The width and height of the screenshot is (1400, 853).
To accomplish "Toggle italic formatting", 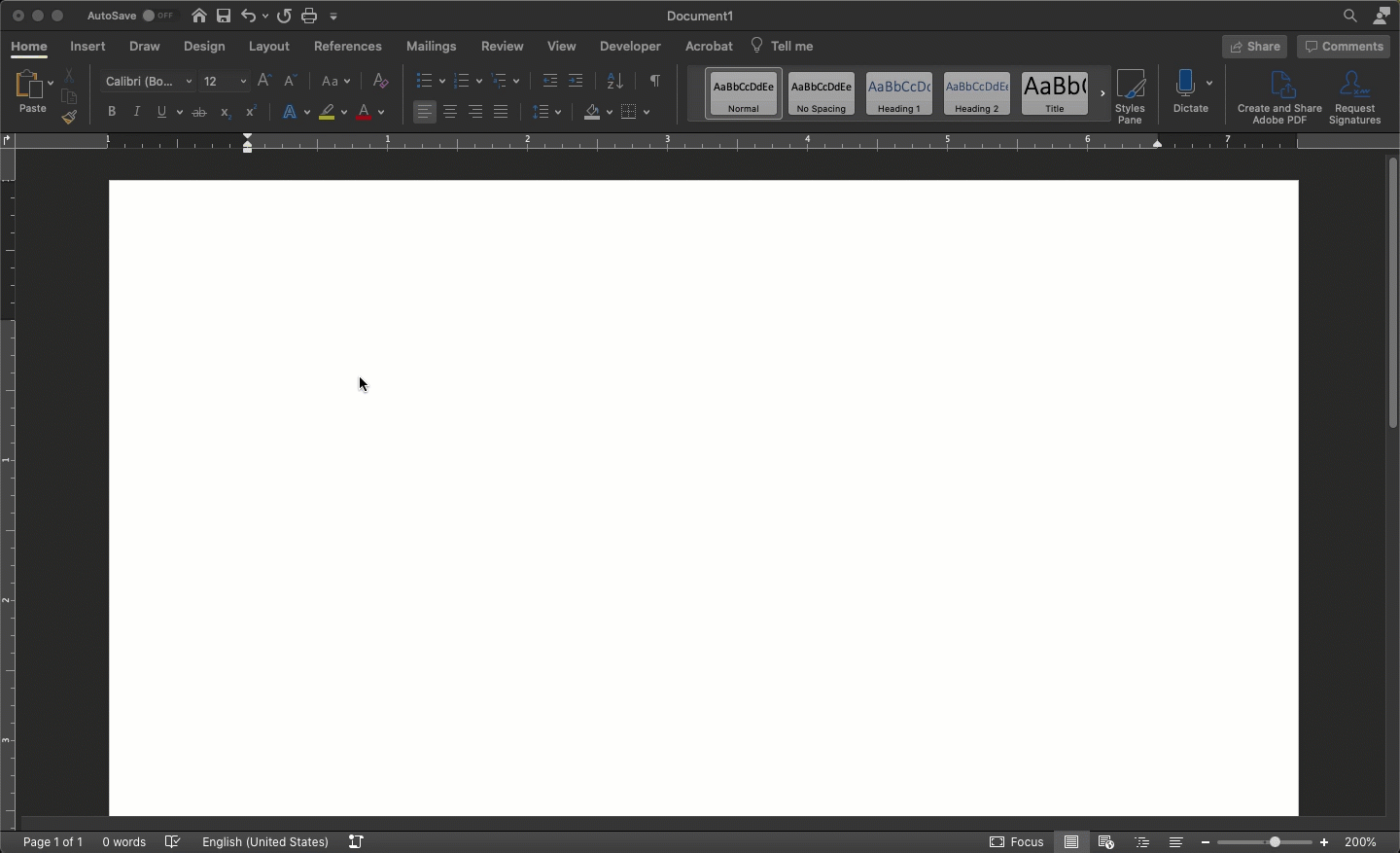I will pyautogui.click(x=136, y=111).
